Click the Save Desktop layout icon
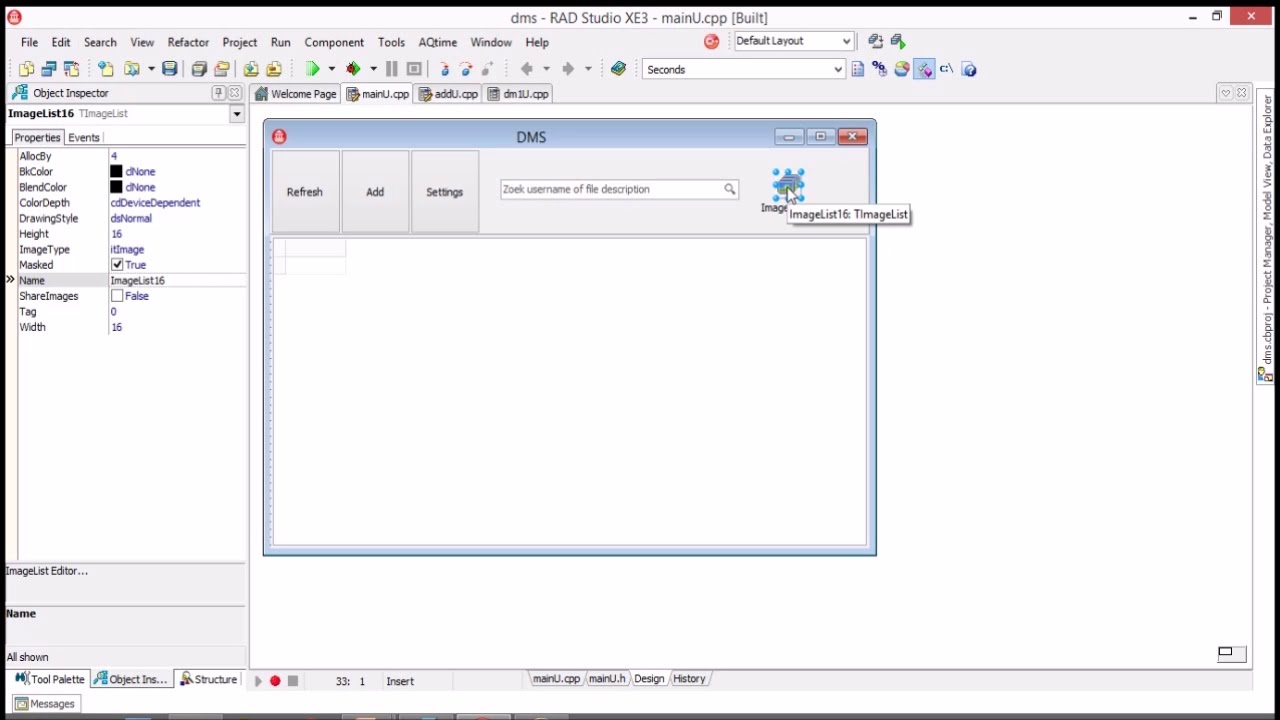 tap(876, 41)
